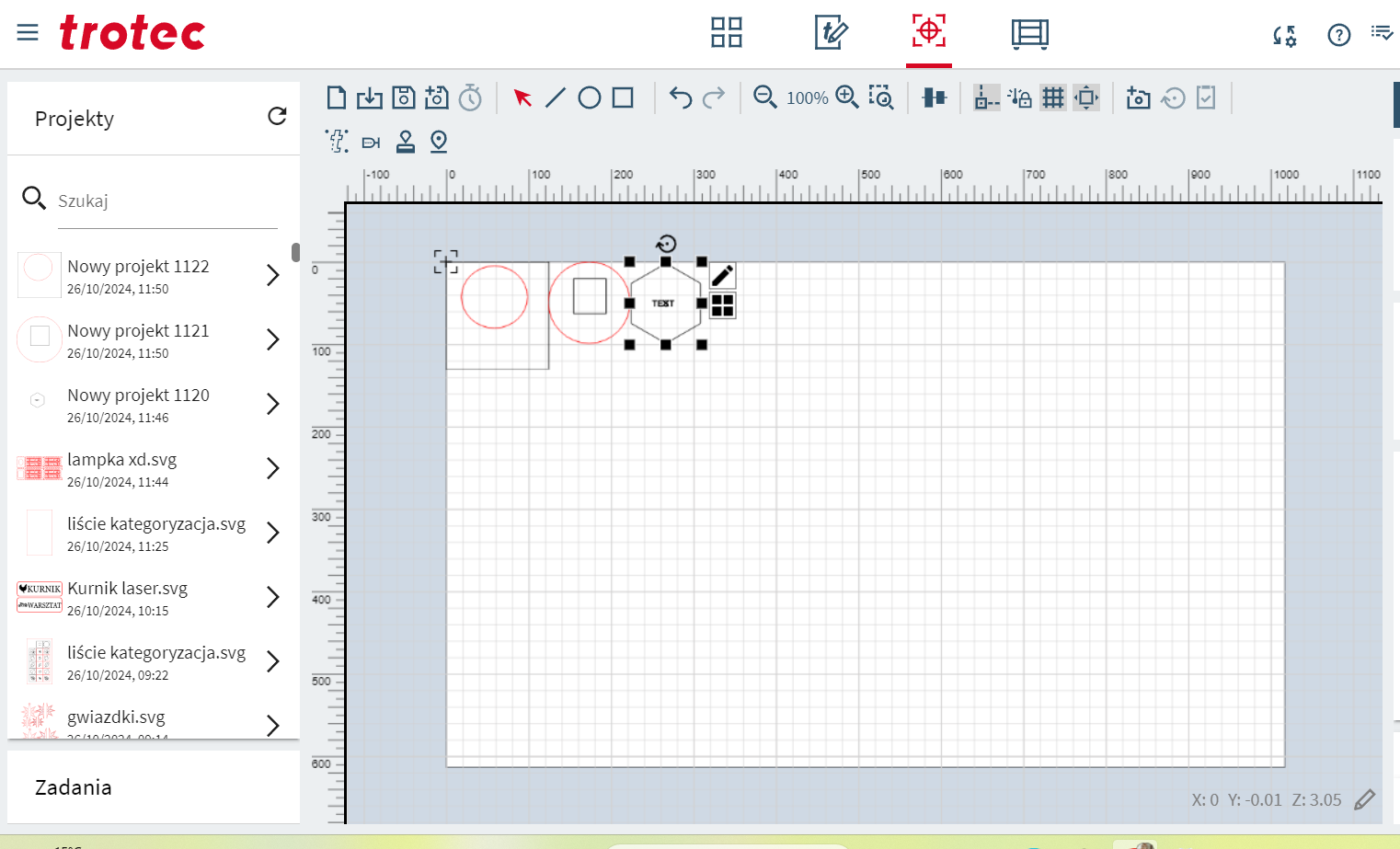Viewport: 1400px width, 849px height.
Task: Undo the last action
Action: (x=681, y=98)
